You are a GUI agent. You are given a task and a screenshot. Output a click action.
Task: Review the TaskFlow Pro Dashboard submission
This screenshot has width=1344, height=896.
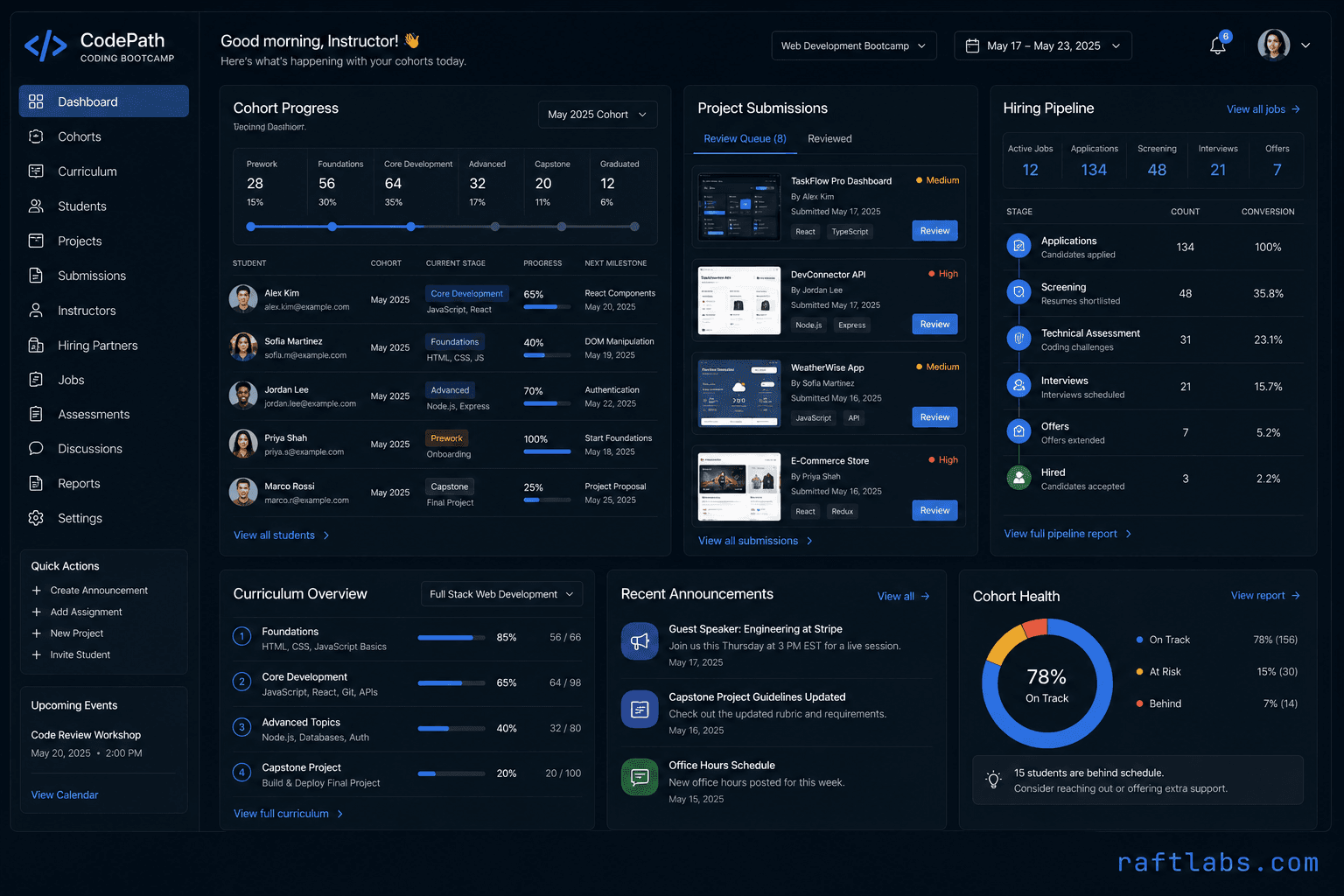(934, 231)
